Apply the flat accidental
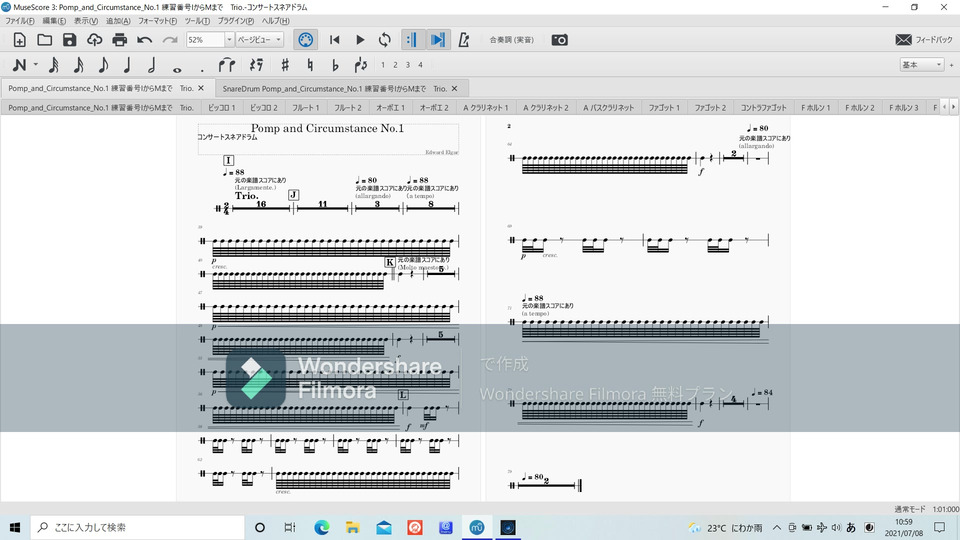 (335, 65)
